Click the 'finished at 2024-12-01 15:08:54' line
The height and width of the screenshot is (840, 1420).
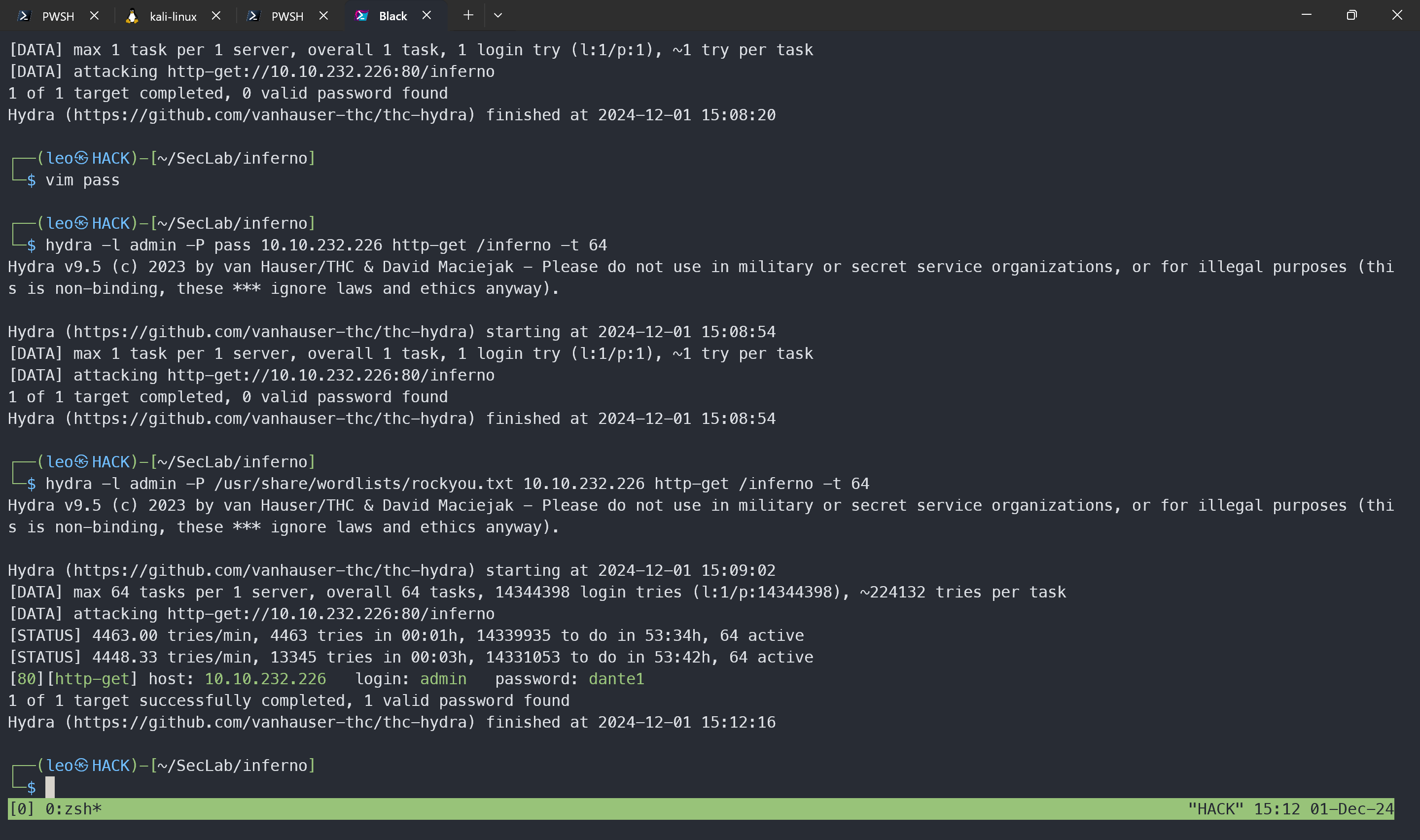pyautogui.click(x=391, y=419)
